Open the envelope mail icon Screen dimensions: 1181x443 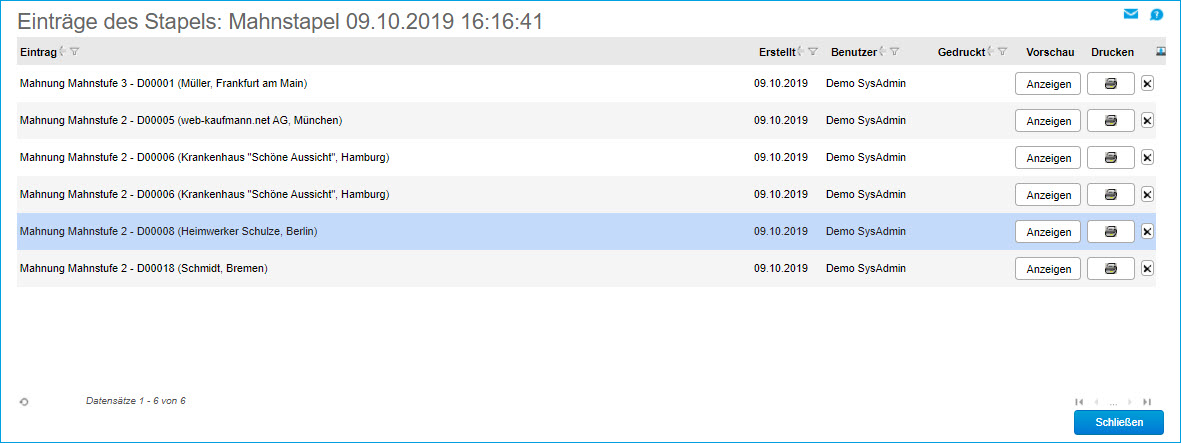click(1131, 14)
